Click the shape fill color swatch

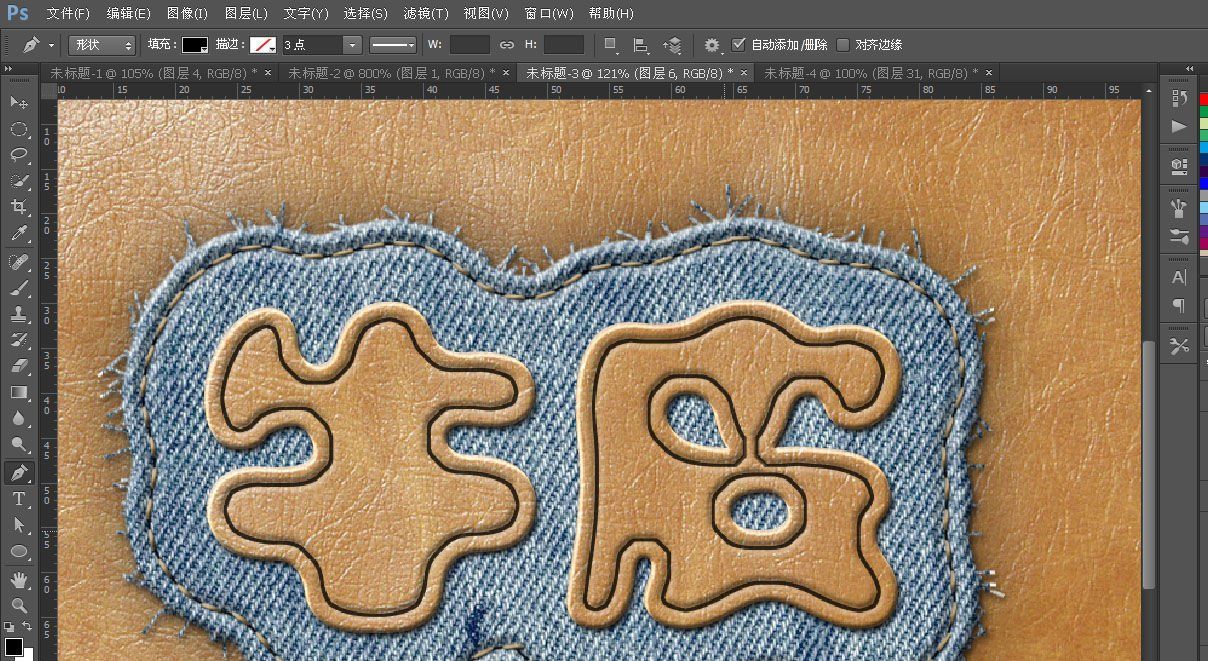(194, 45)
